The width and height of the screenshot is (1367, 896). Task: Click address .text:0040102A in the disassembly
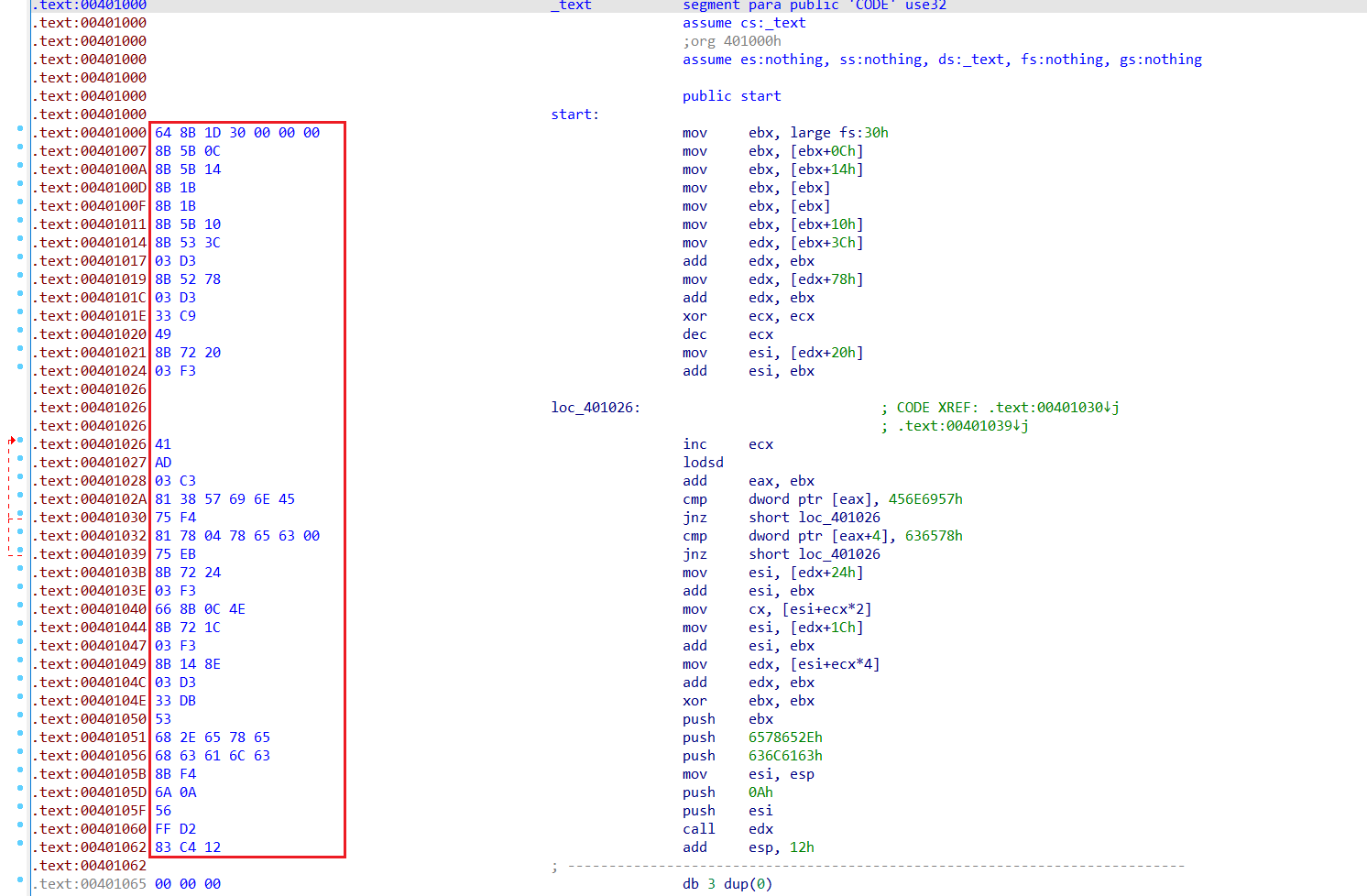90,499
